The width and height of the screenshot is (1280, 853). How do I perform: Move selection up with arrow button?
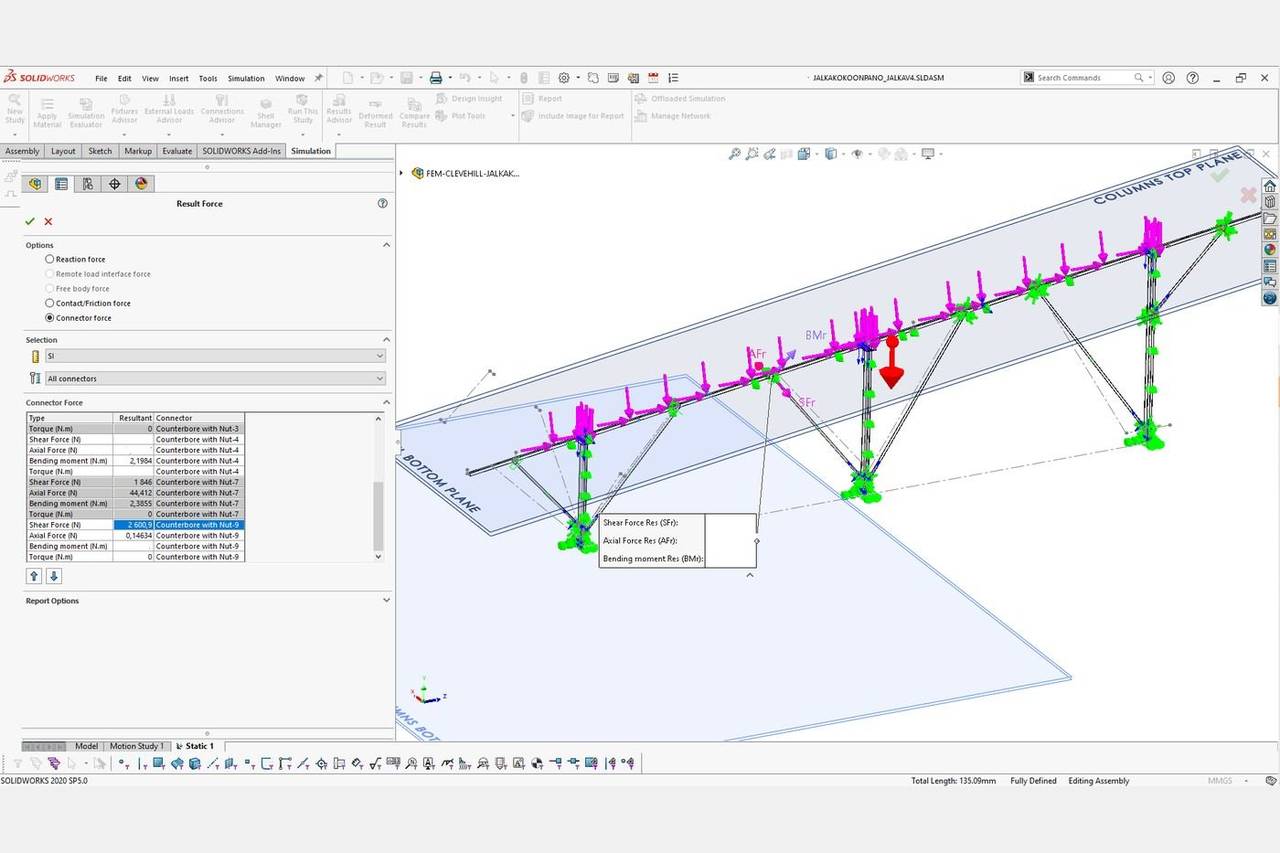pos(34,576)
